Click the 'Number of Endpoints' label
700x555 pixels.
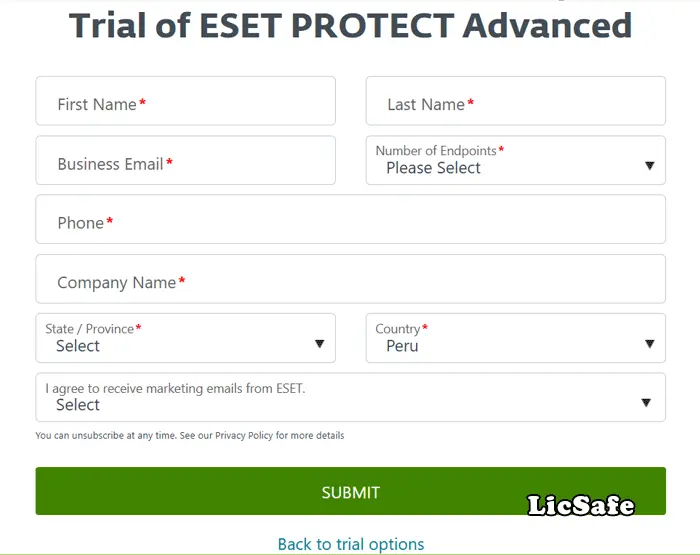tap(436, 151)
